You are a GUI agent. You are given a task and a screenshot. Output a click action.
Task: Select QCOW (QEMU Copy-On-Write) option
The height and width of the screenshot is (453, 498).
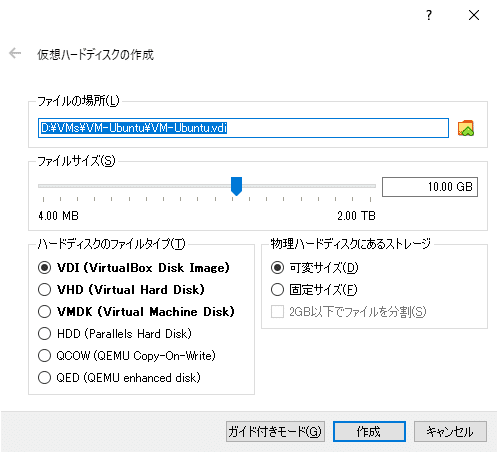127,356
